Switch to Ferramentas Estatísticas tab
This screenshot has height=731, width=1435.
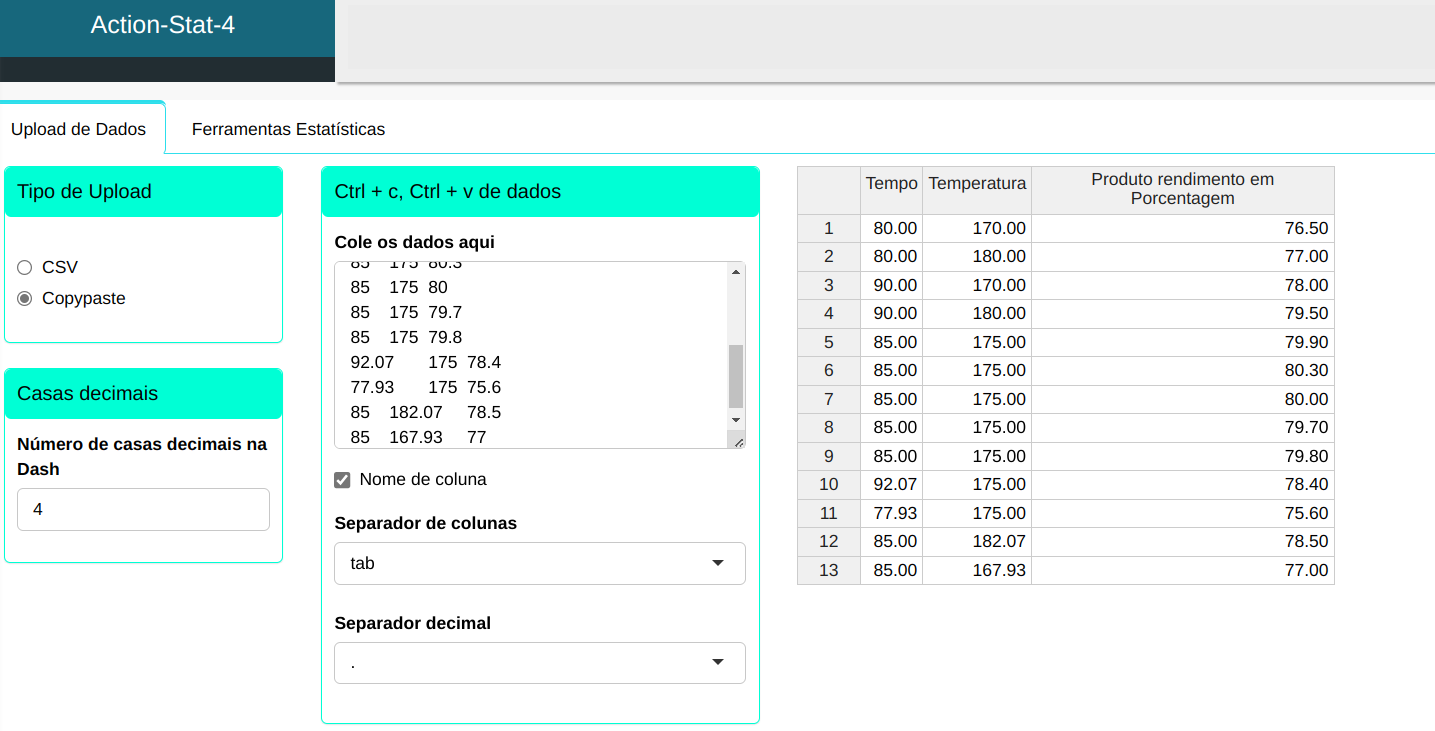click(288, 129)
